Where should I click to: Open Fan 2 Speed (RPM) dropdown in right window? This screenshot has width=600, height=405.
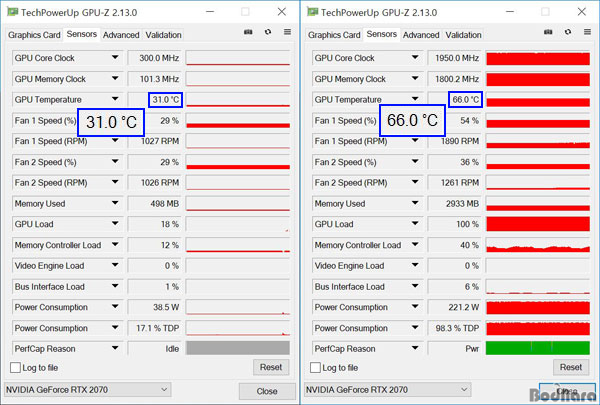tap(415, 183)
